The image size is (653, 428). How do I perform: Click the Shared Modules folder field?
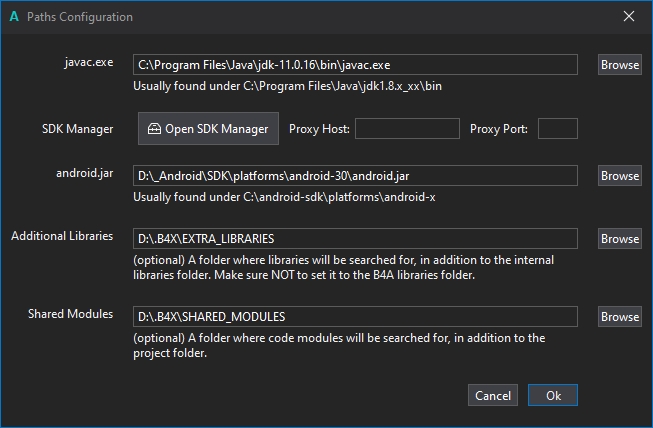coord(355,317)
